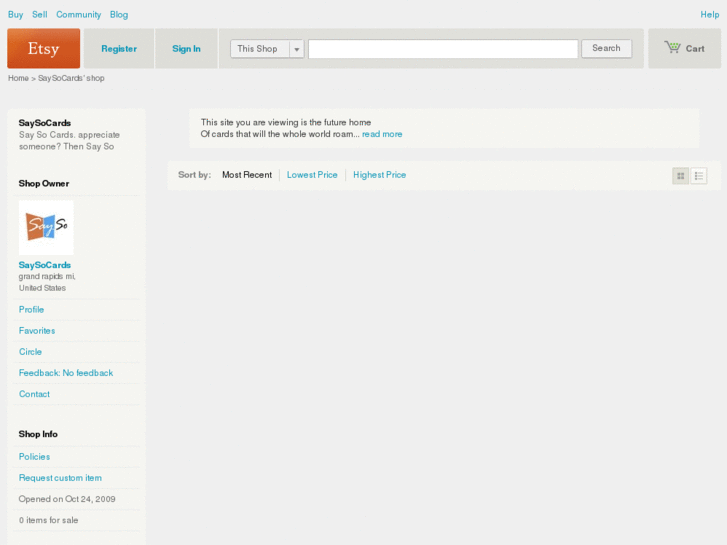View the owner's Favorites
This screenshot has width=727, height=545.
[x=37, y=331]
